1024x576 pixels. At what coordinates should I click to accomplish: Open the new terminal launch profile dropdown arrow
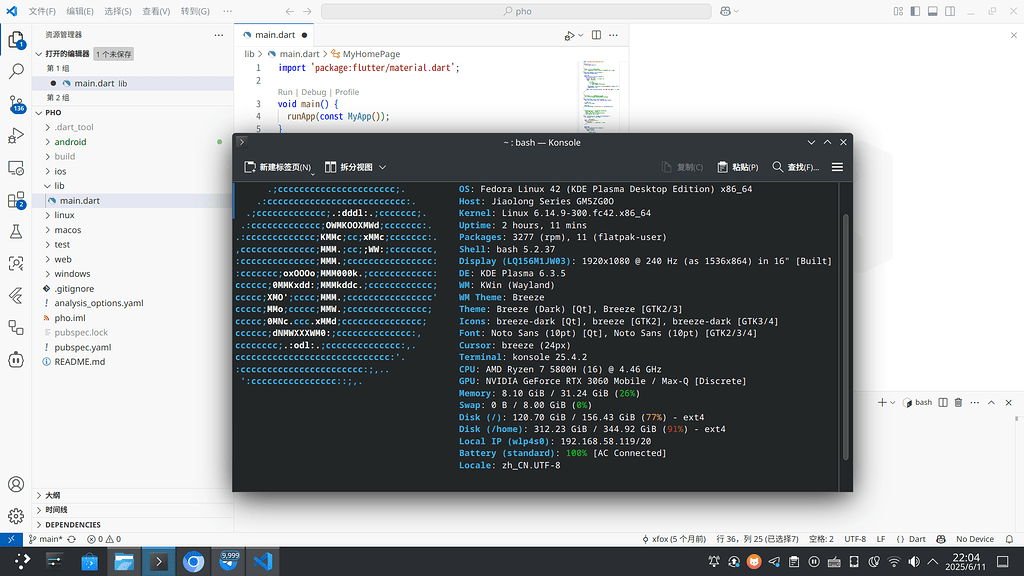pyautogui.click(x=893, y=402)
